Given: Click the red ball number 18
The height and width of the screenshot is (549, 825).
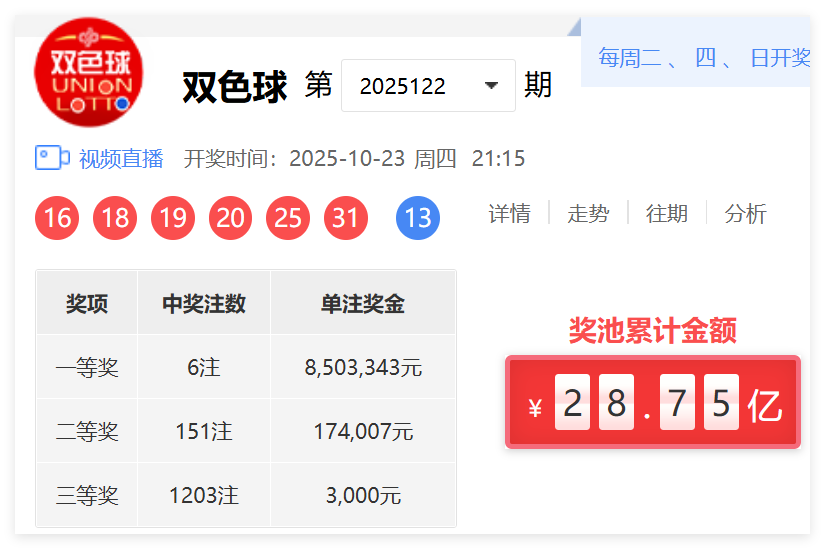Looking at the screenshot, I should [115, 218].
